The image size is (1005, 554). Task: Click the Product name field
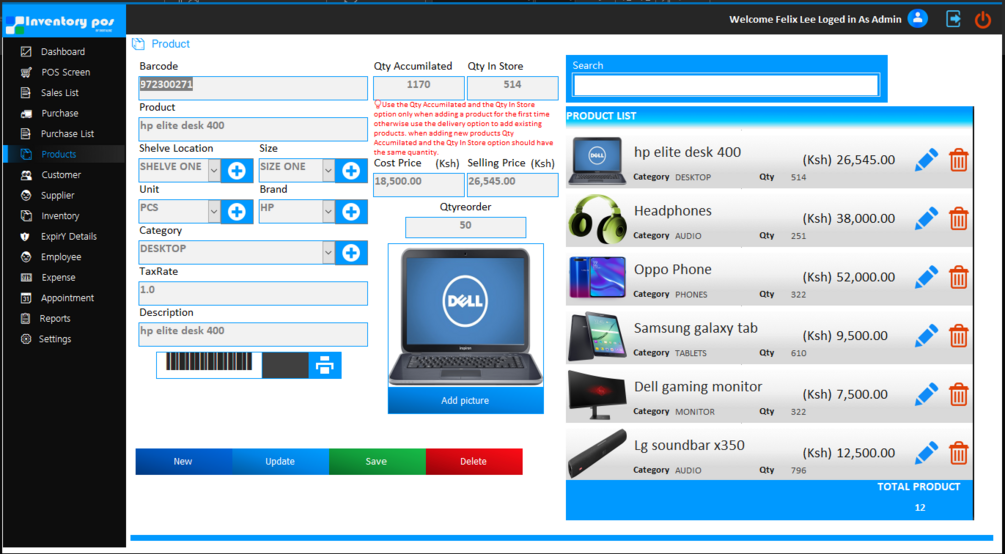coord(253,129)
